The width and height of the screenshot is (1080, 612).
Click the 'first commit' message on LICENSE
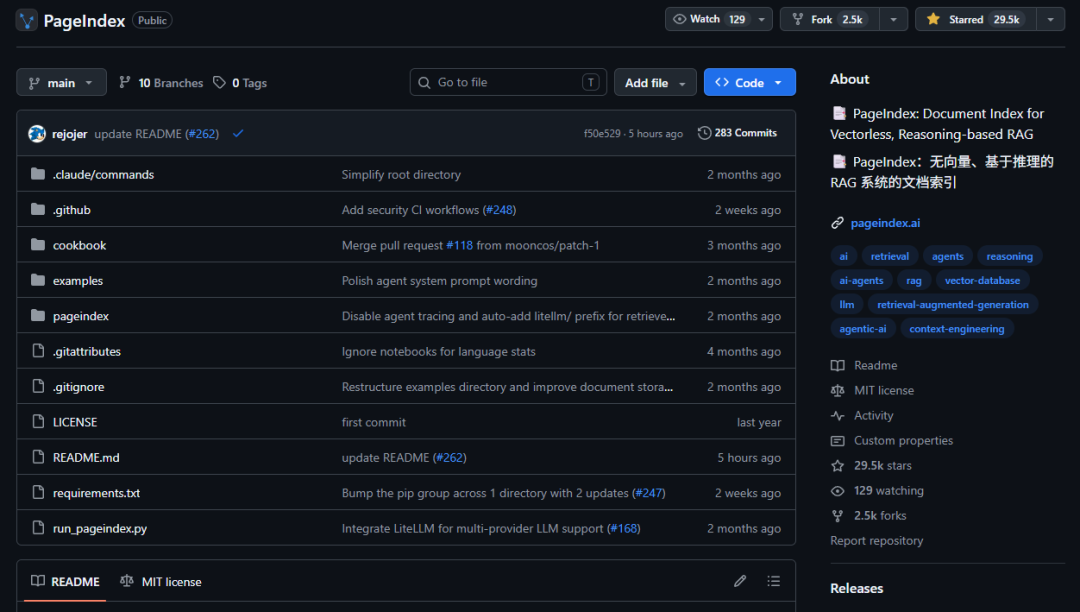click(x=373, y=422)
